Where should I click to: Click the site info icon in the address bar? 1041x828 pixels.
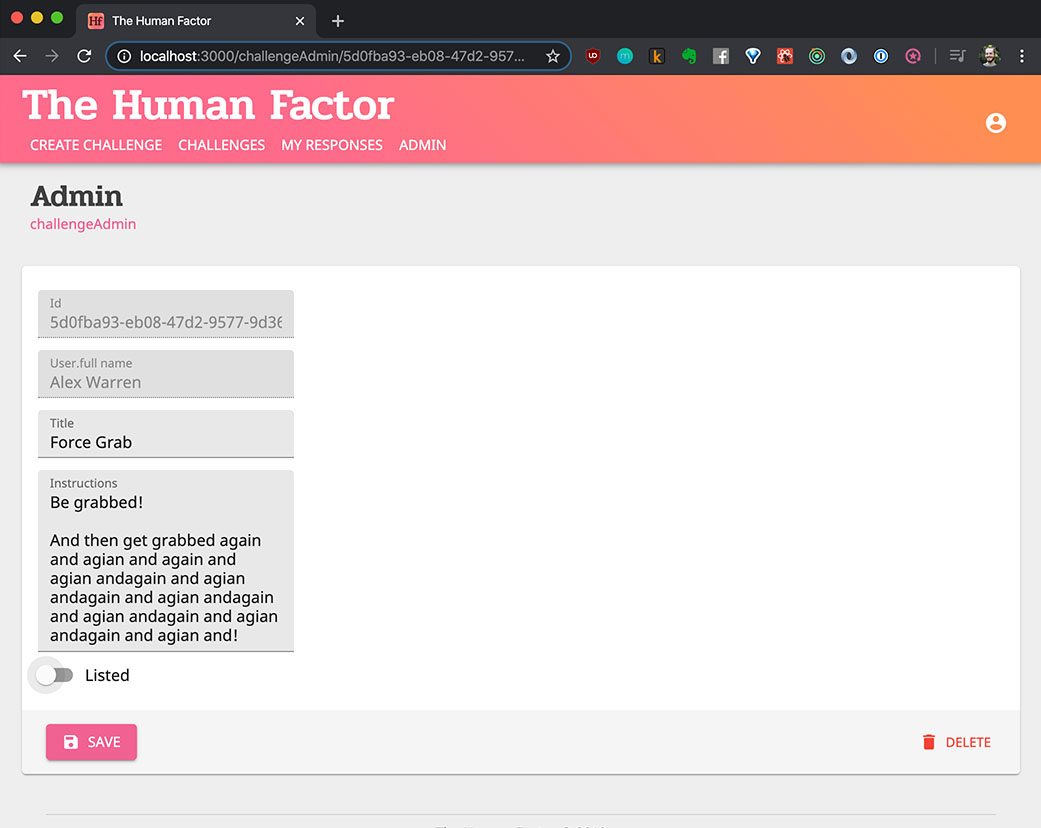click(x=124, y=56)
